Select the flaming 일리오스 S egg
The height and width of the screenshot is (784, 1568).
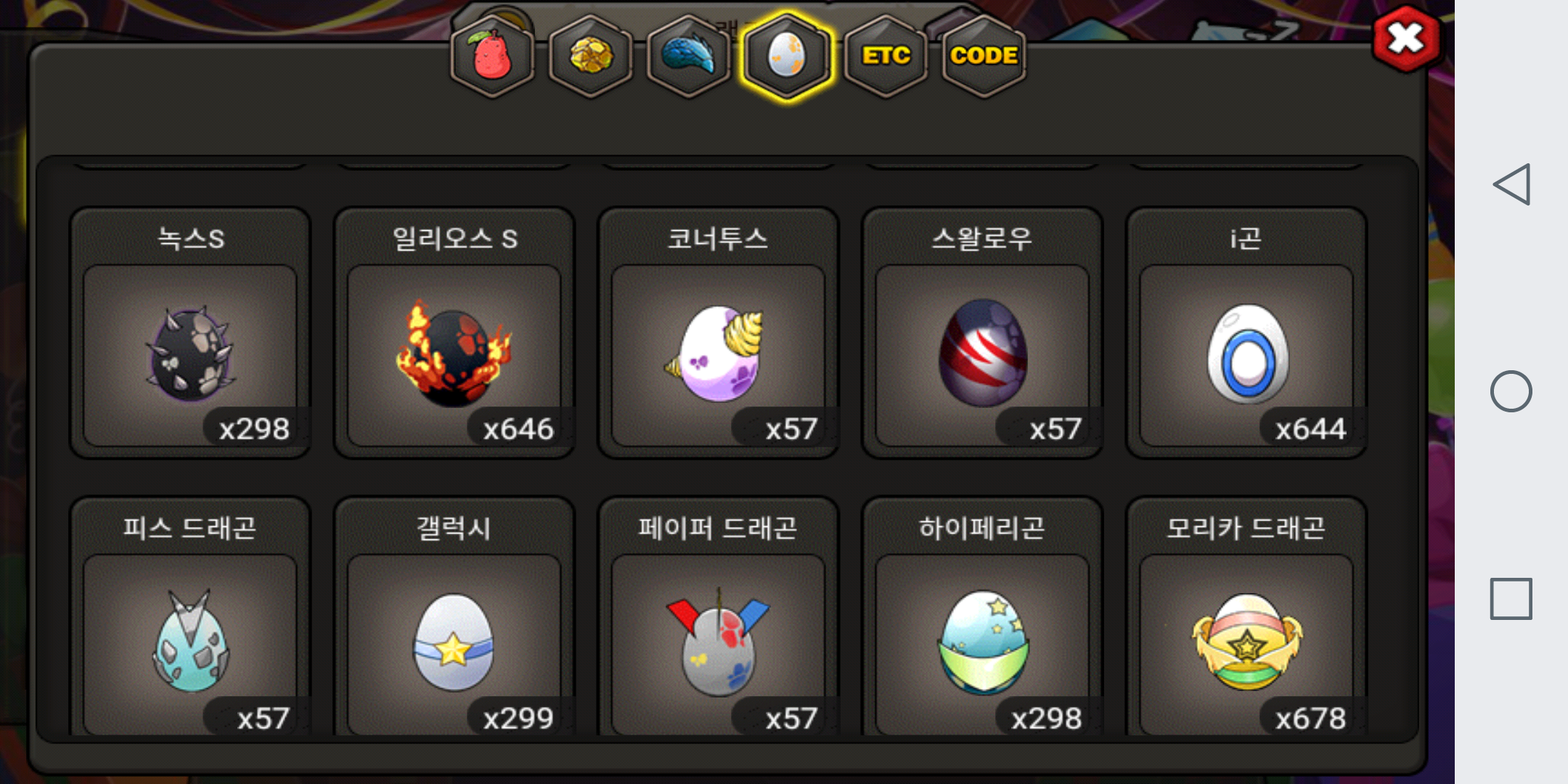coord(454,333)
